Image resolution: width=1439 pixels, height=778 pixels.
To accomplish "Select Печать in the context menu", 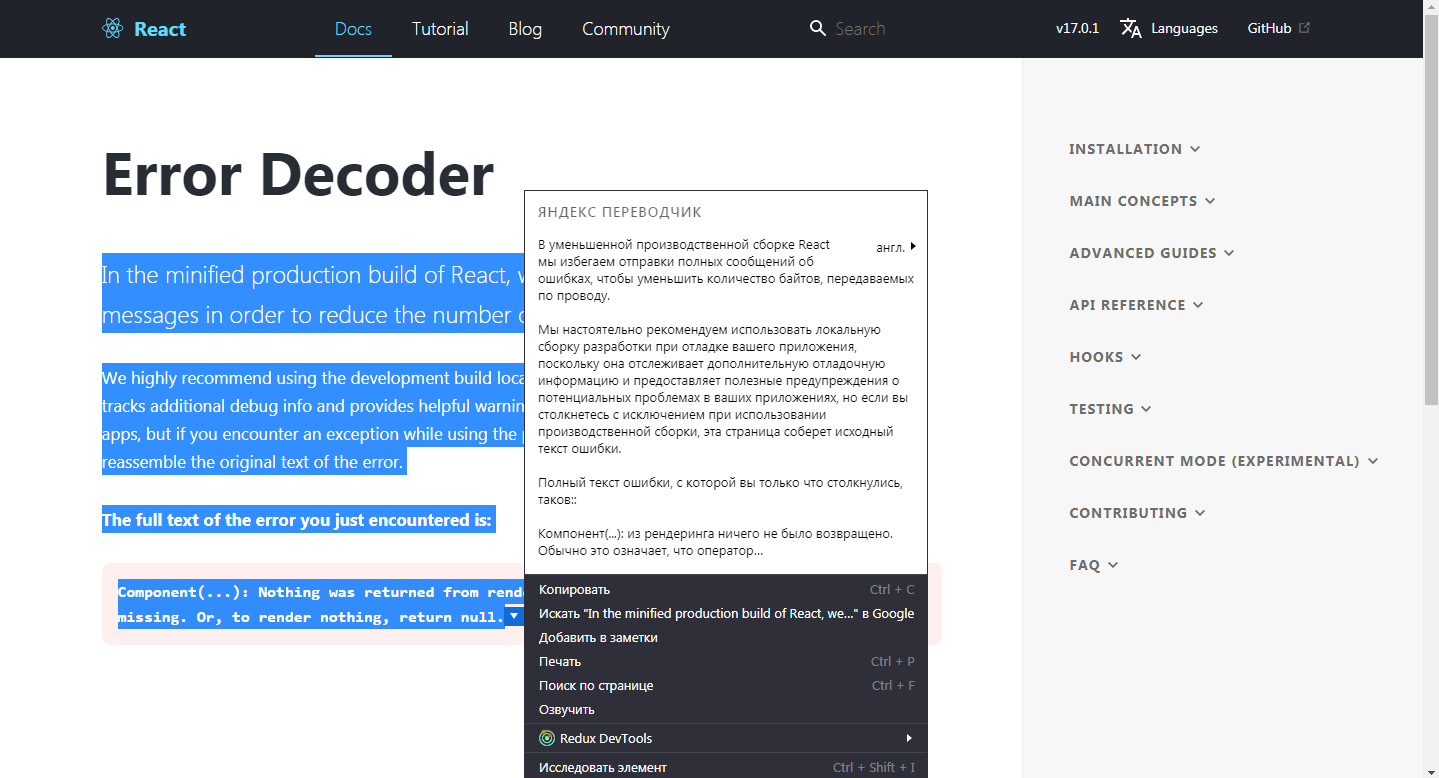I will [726, 662].
